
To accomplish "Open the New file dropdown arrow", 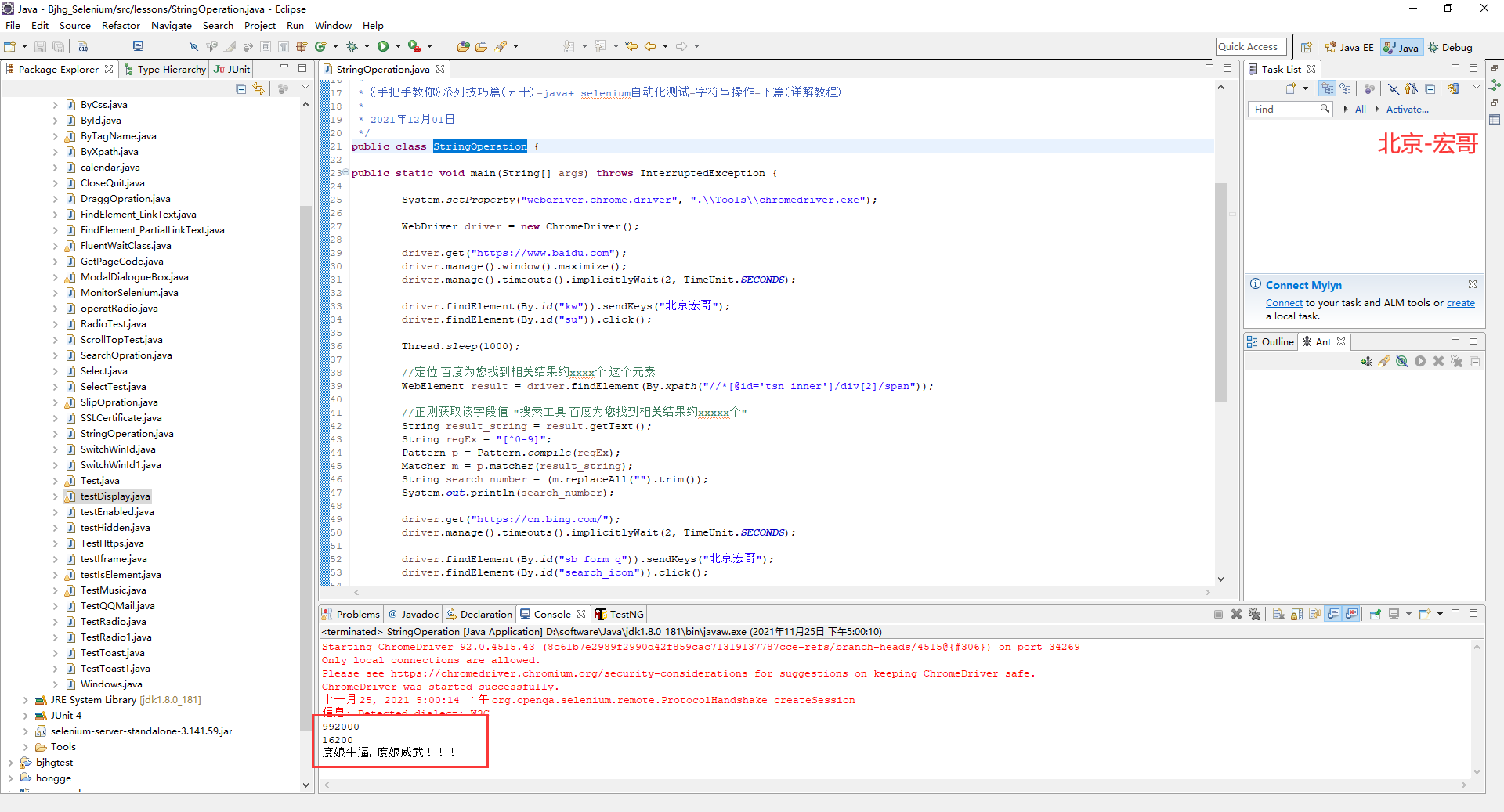I will point(24,46).
